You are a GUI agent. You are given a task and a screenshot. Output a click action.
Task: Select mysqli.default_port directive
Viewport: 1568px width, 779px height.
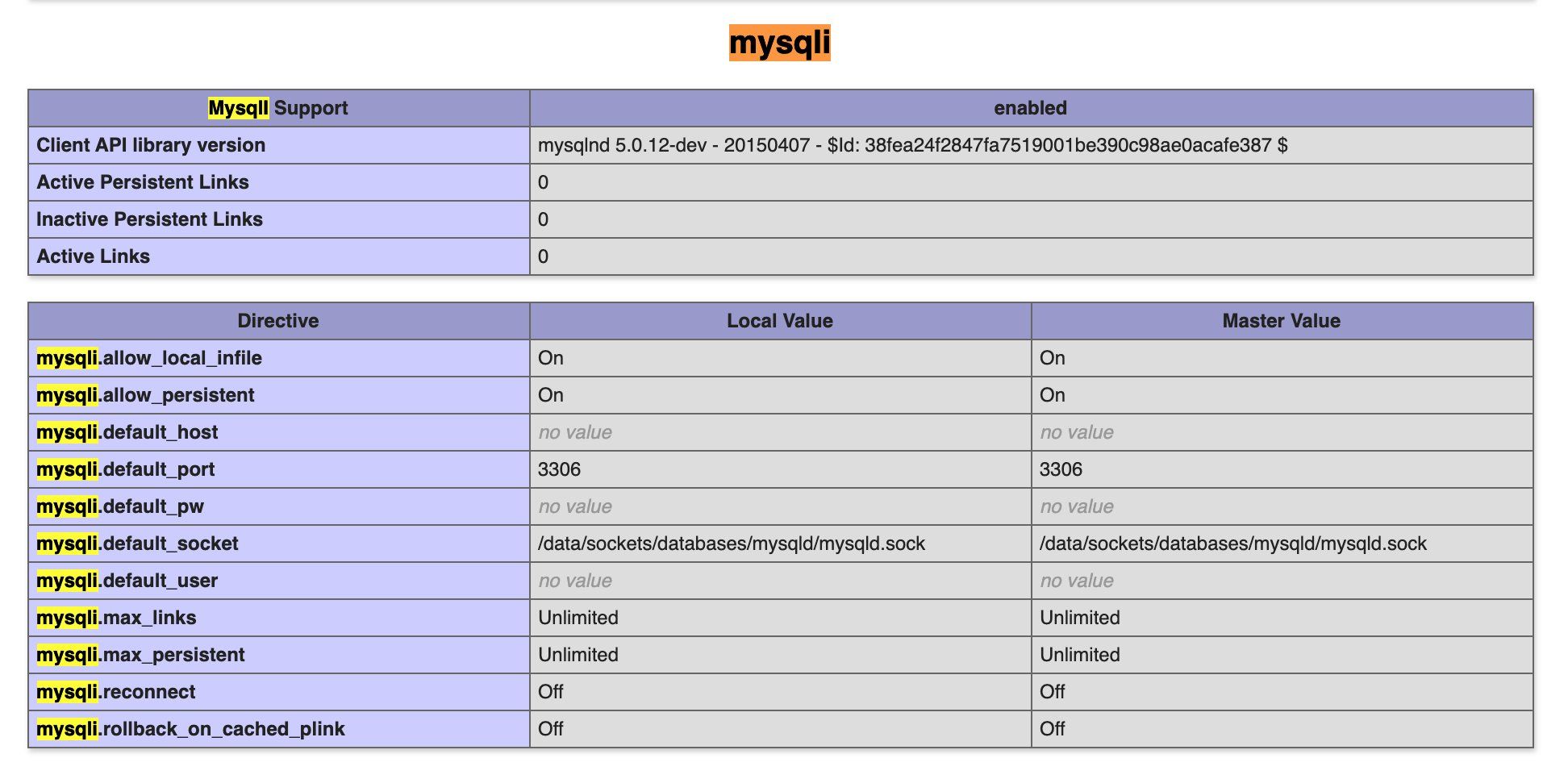[126, 469]
